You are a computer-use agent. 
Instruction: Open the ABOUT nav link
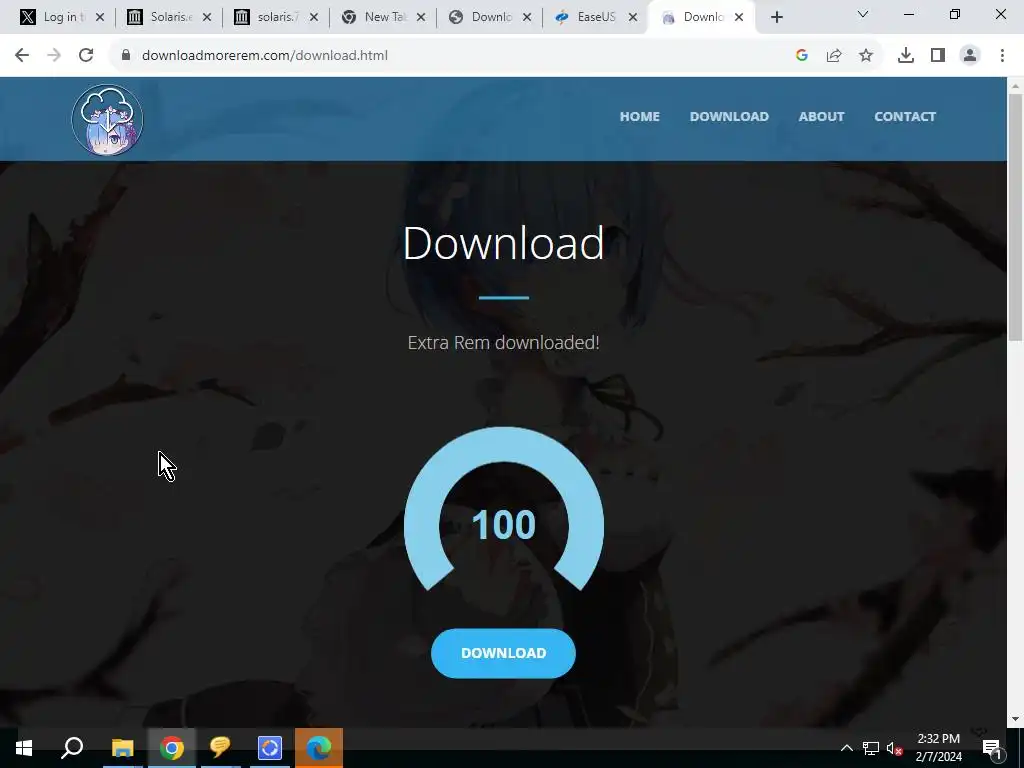[821, 116]
